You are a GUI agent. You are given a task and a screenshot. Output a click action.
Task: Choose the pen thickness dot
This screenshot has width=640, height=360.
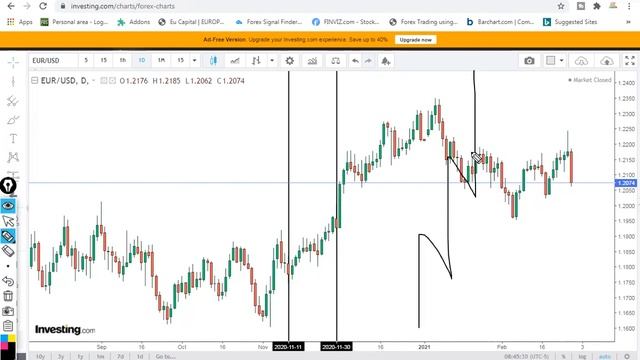pyautogui.click(x=8, y=266)
